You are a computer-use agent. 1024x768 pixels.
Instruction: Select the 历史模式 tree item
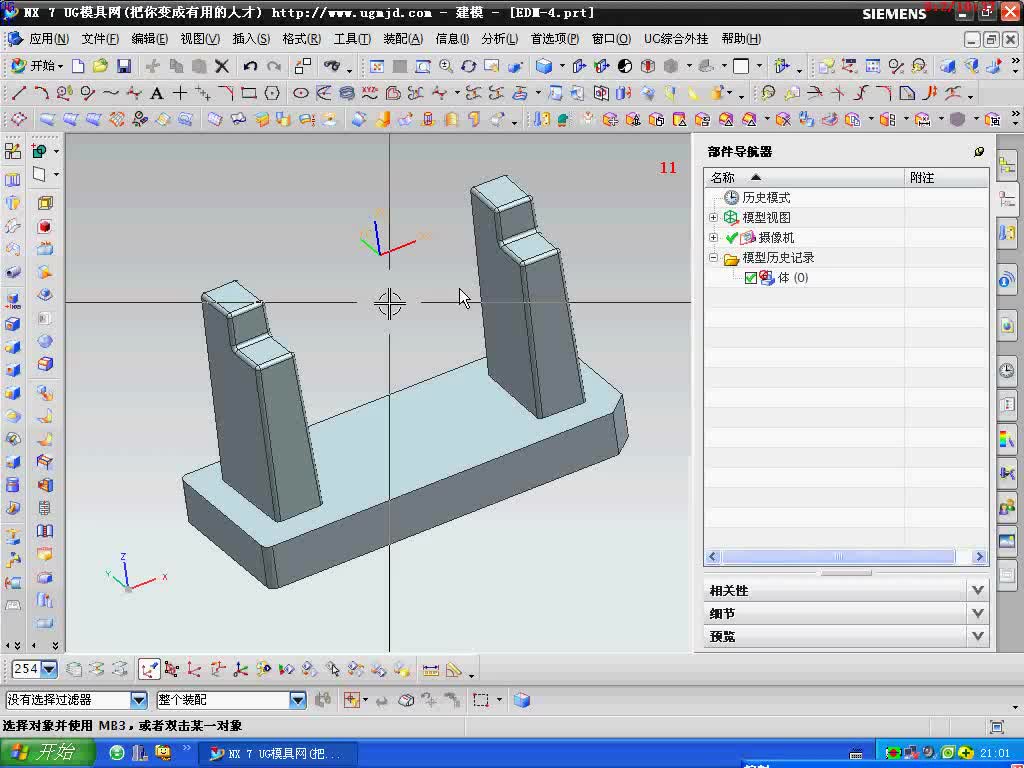click(x=766, y=197)
